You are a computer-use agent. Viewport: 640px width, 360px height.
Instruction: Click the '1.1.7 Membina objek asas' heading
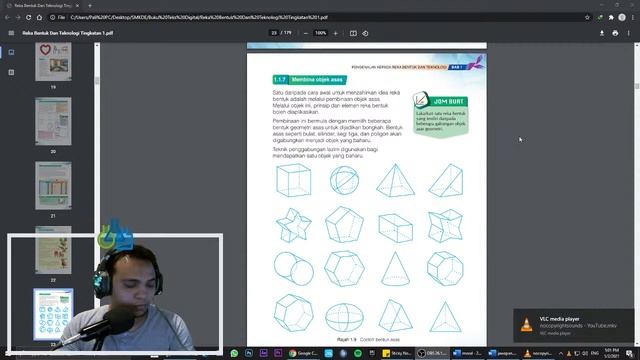coord(310,80)
